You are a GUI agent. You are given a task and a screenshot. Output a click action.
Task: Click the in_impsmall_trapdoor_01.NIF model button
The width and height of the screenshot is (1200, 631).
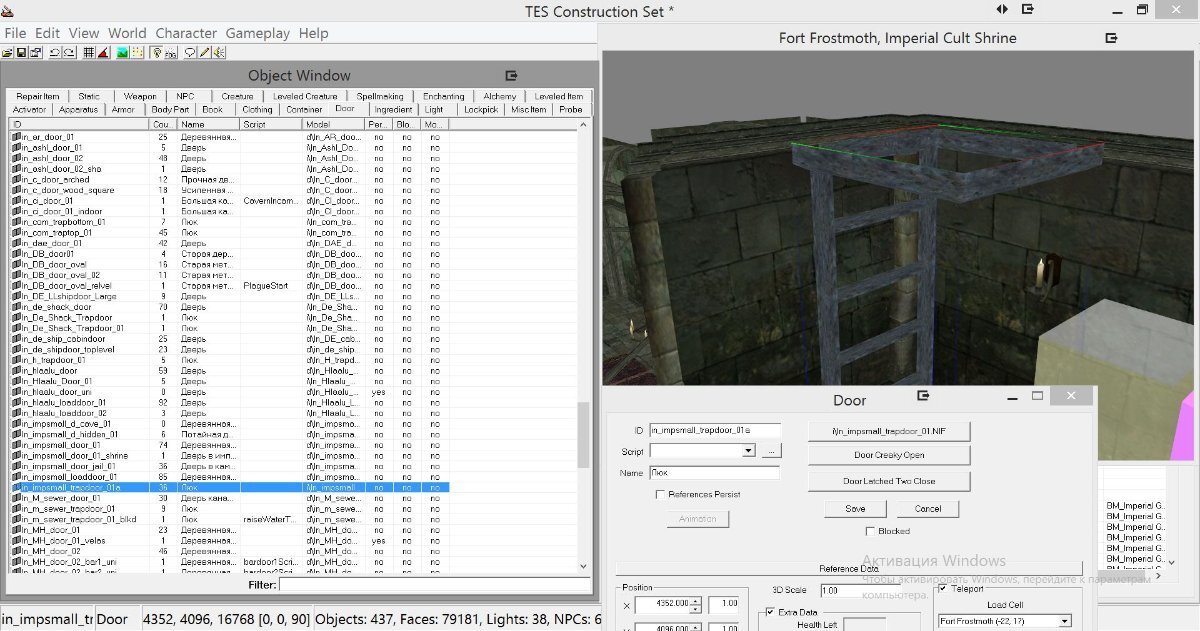(889, 430)
